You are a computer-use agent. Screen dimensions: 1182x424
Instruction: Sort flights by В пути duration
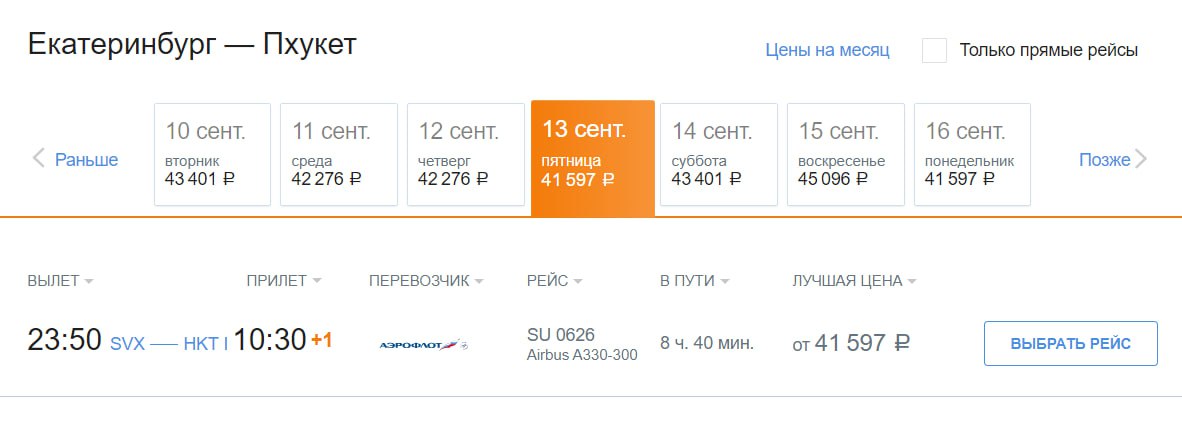coord(725,281)
